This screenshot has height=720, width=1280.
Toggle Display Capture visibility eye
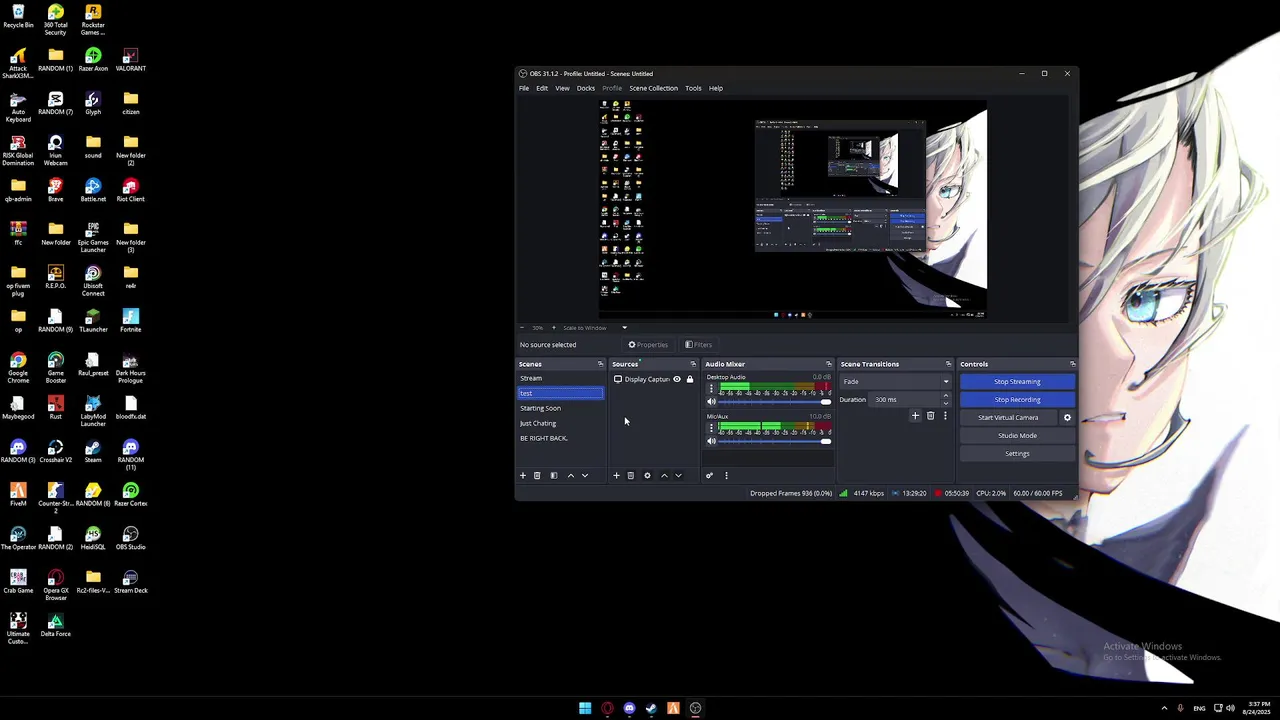click(x=677, y=380)
